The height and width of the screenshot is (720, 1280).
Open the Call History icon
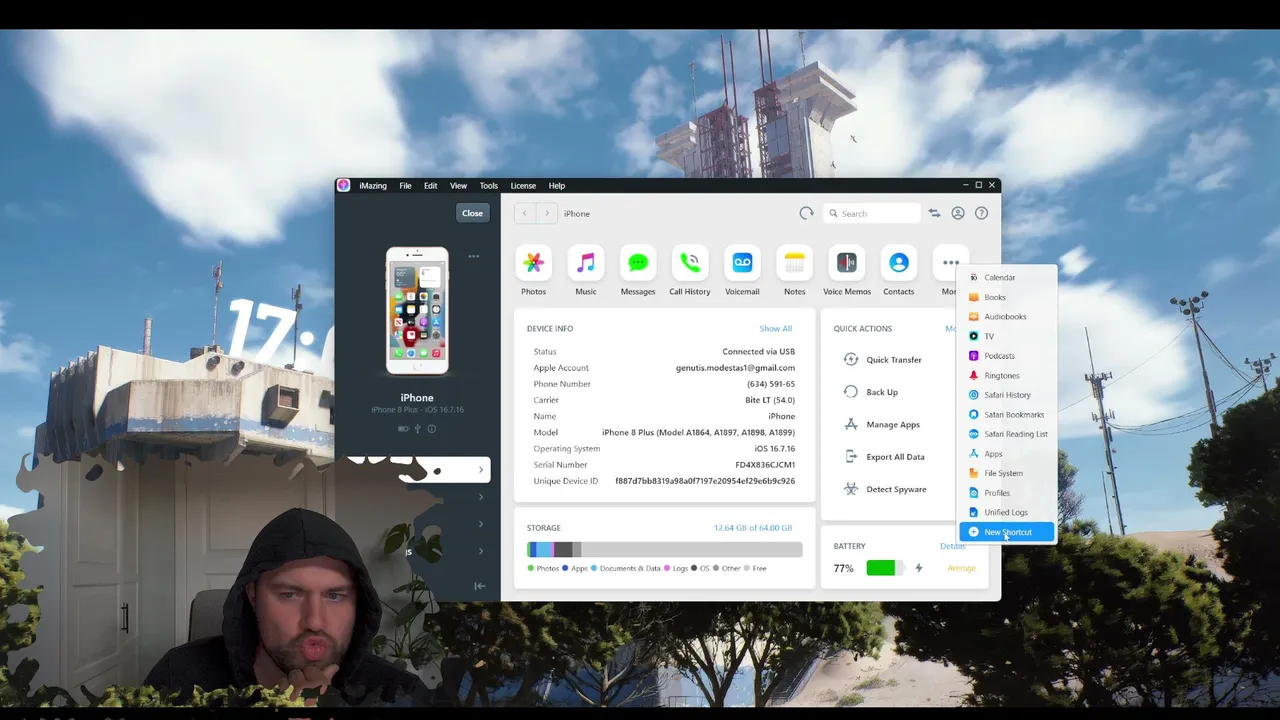pos(690,263)
